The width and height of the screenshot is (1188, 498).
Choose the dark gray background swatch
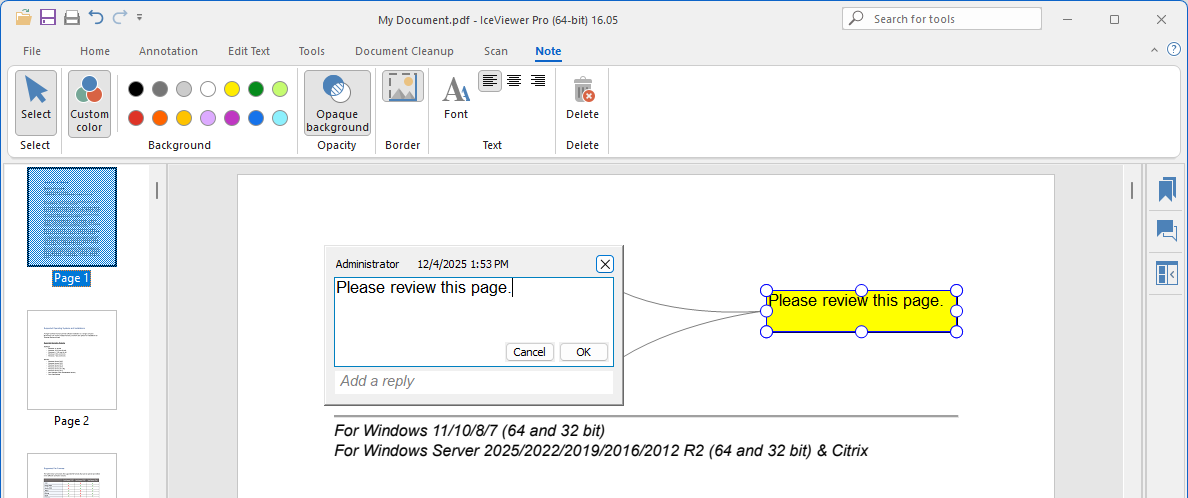160,89
